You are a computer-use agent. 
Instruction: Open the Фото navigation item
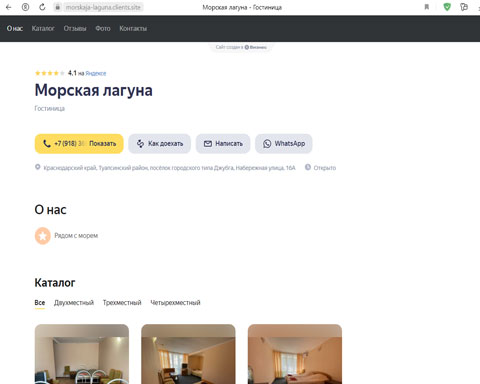[103, 29]
